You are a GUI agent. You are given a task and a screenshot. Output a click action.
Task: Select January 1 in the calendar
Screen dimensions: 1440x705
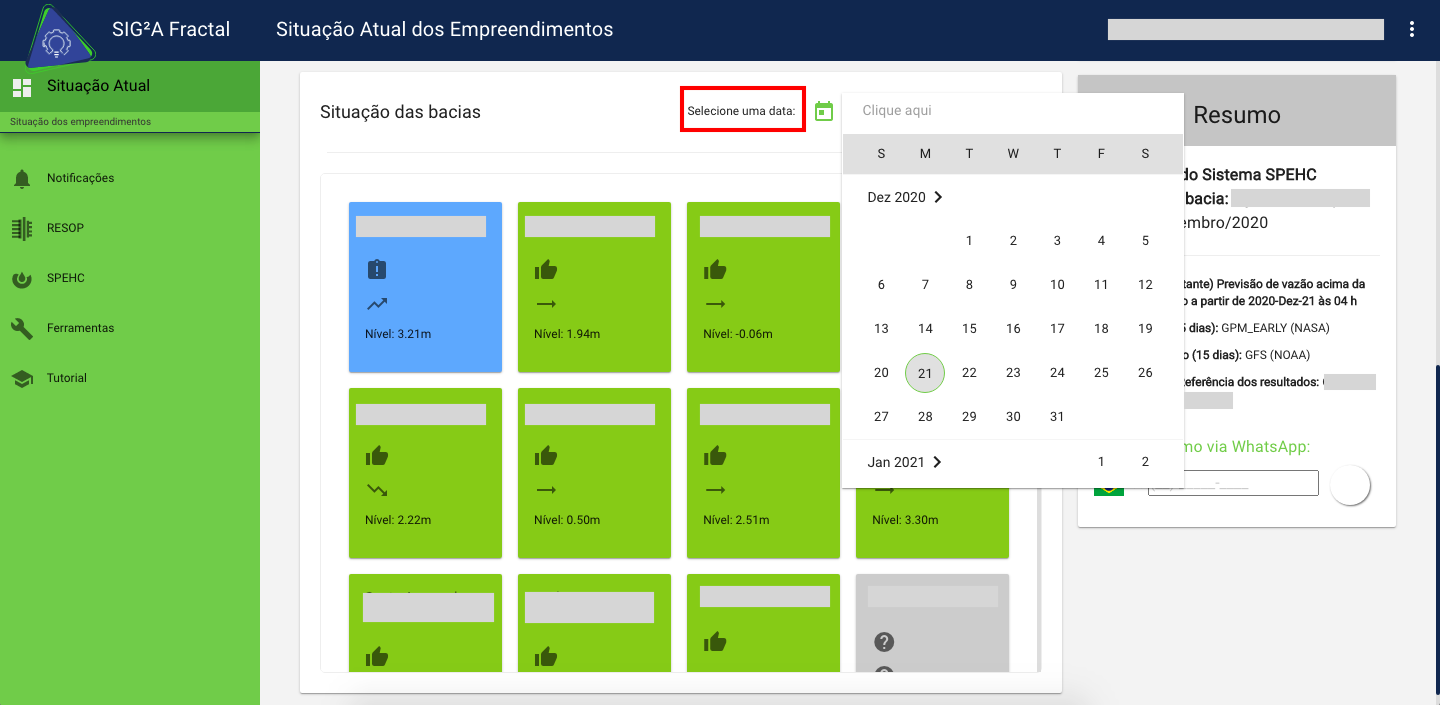[x=1101, y=462]
